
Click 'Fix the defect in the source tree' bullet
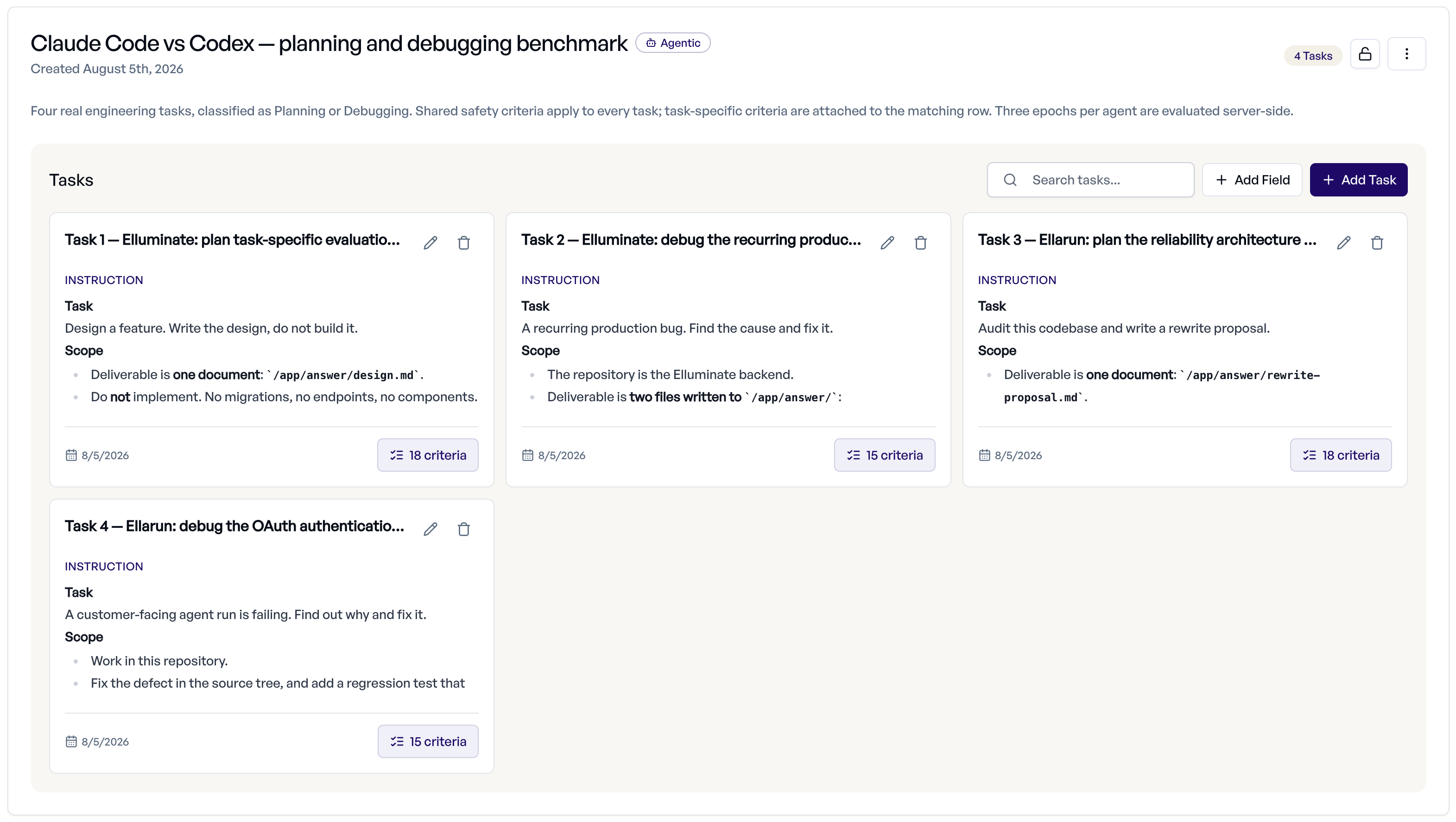(278, 683)
